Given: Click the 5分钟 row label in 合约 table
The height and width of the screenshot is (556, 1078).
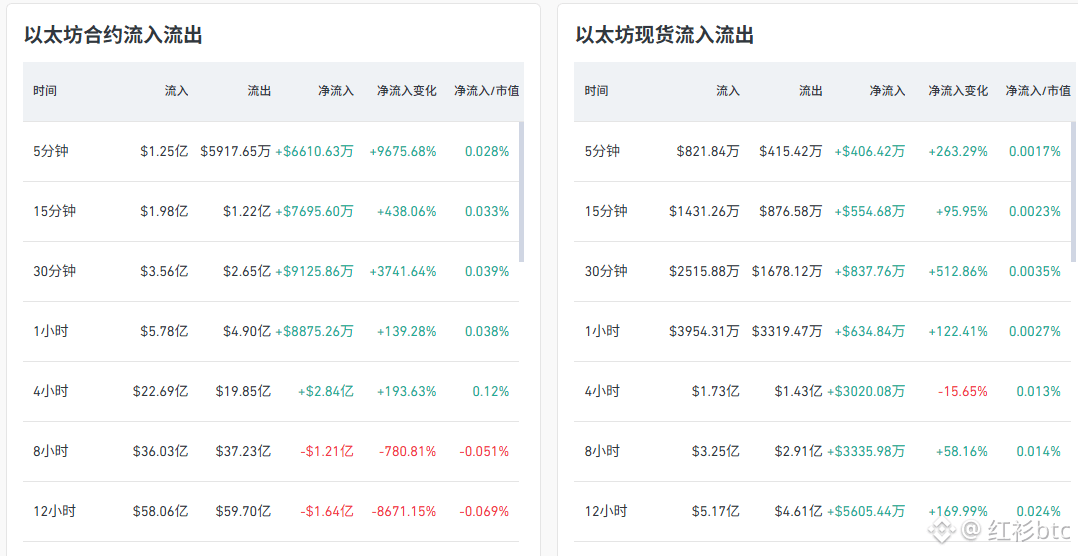Looking at the screenshot, I should coord(51,151).
